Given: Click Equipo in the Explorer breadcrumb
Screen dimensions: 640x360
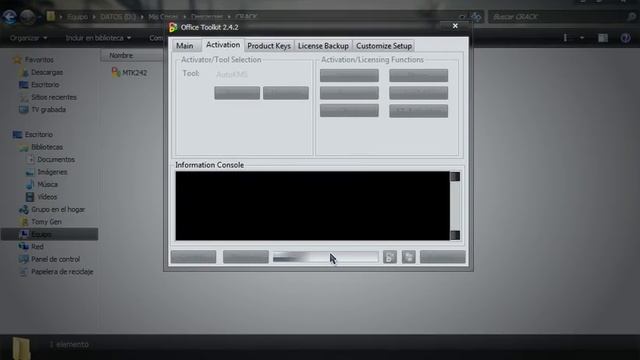Looking at the screenshot, I should (x=77, y=17).
